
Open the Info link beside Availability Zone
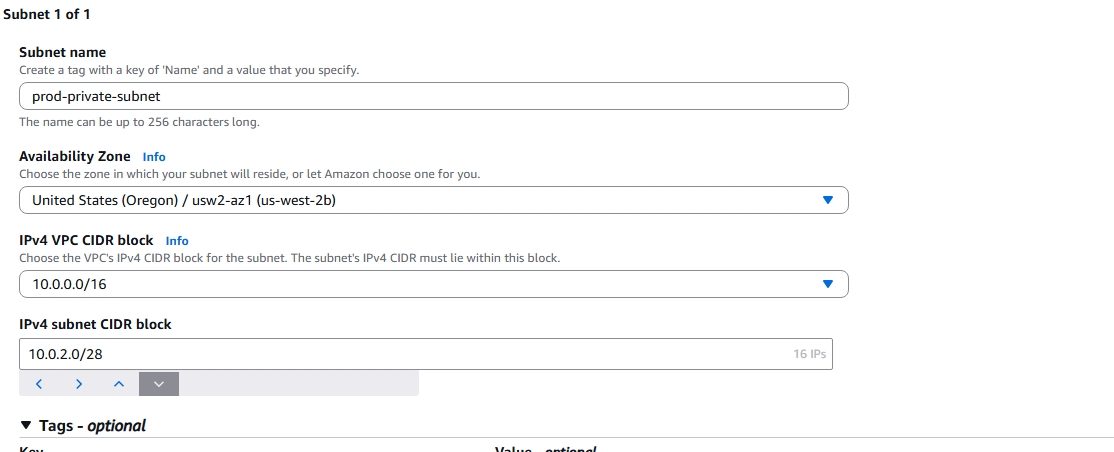(x=154, y=157)
